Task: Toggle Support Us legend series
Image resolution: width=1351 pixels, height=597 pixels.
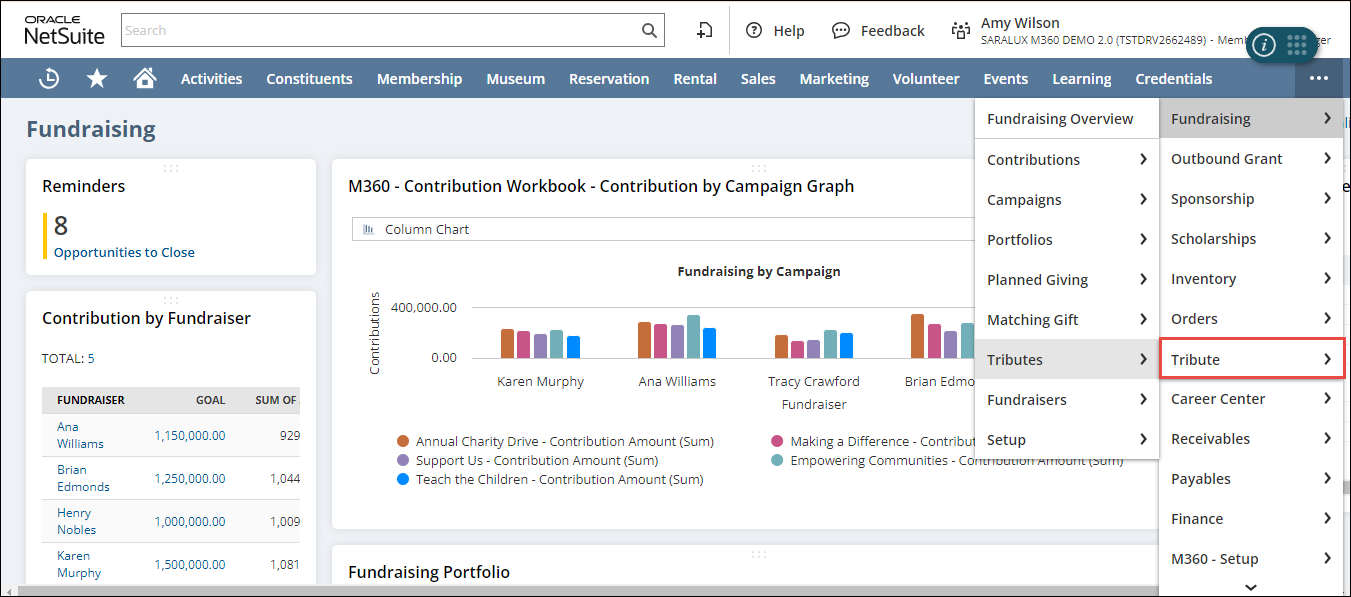Action: point(403,460)
